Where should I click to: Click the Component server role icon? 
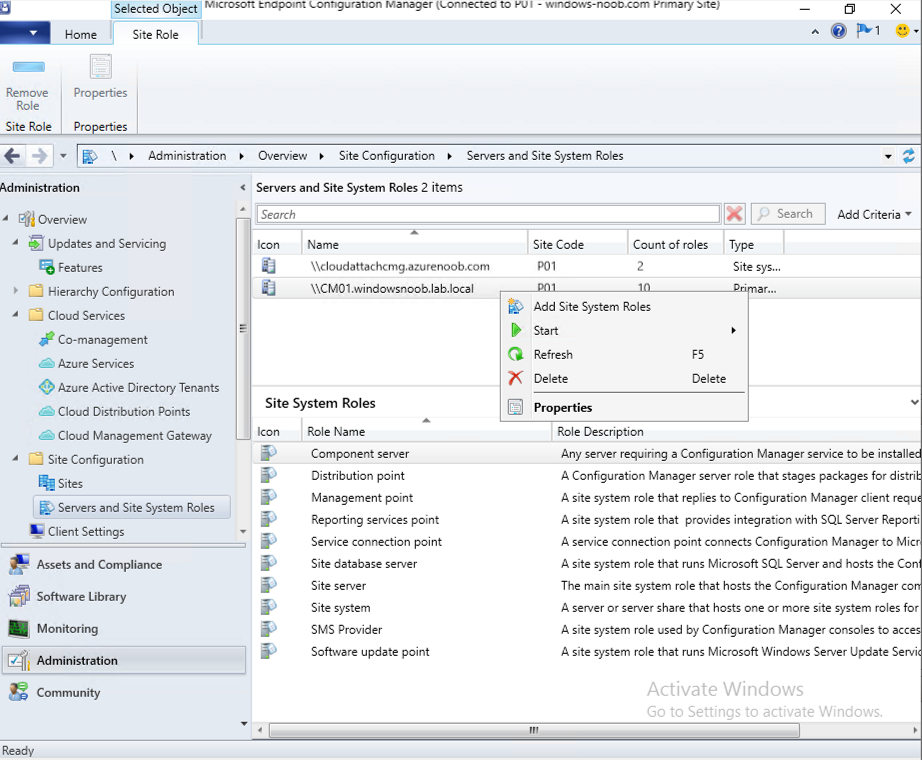[x=269, y=453]
